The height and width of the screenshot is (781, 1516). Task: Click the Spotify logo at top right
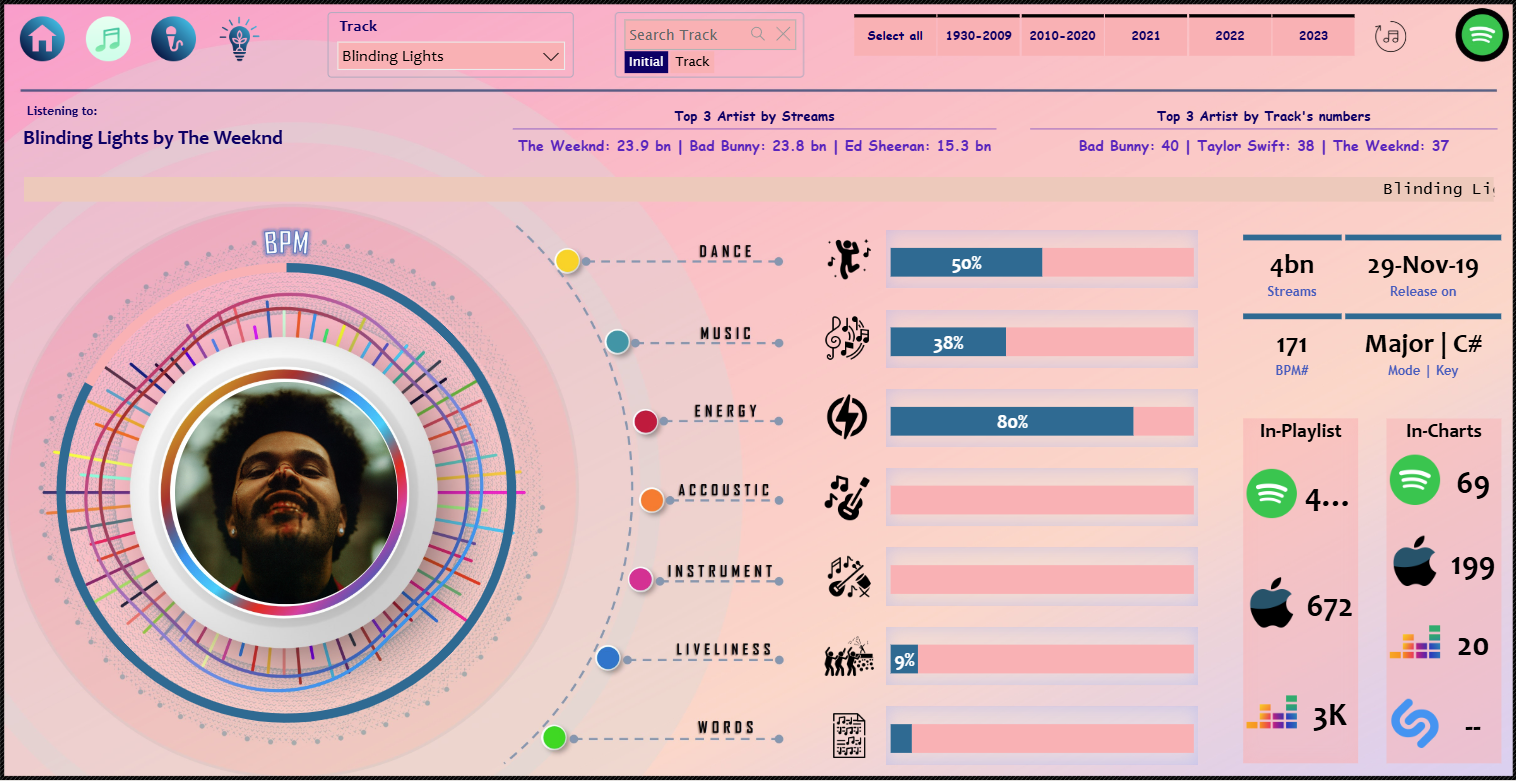point(1482,35)
